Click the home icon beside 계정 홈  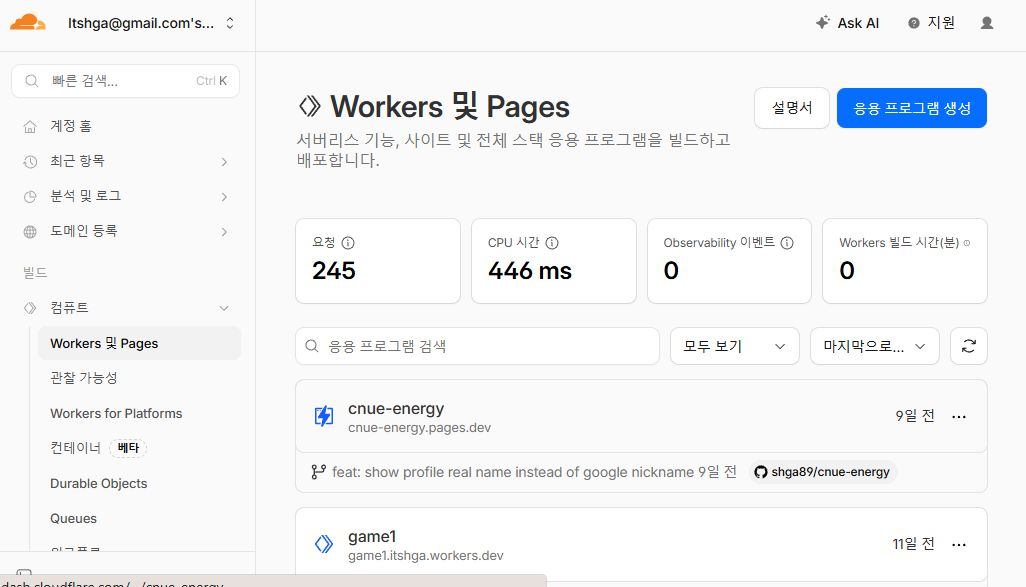[30, 126]
